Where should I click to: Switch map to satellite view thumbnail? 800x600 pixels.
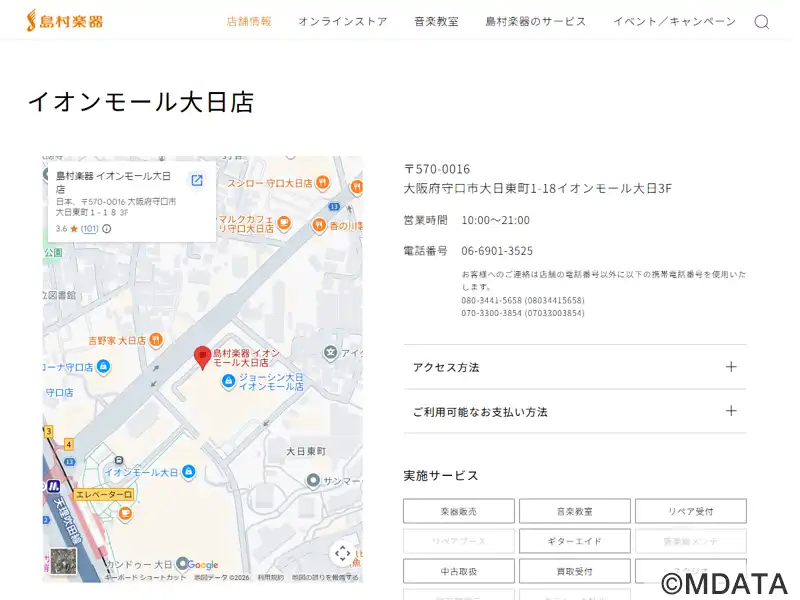click(63, 562)
